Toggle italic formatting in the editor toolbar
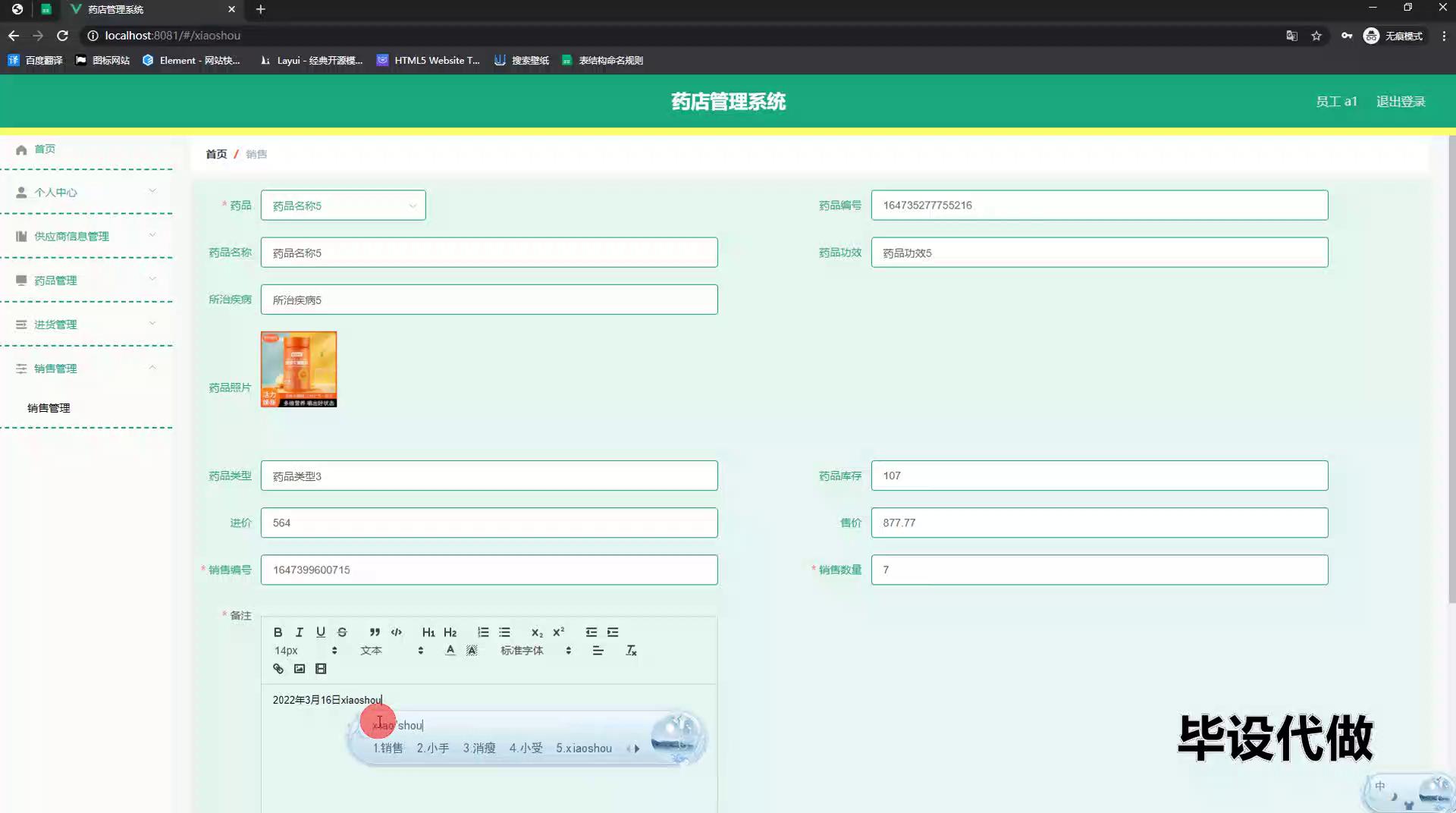Viewport: 1456px width, 813px height. (299, 632)
